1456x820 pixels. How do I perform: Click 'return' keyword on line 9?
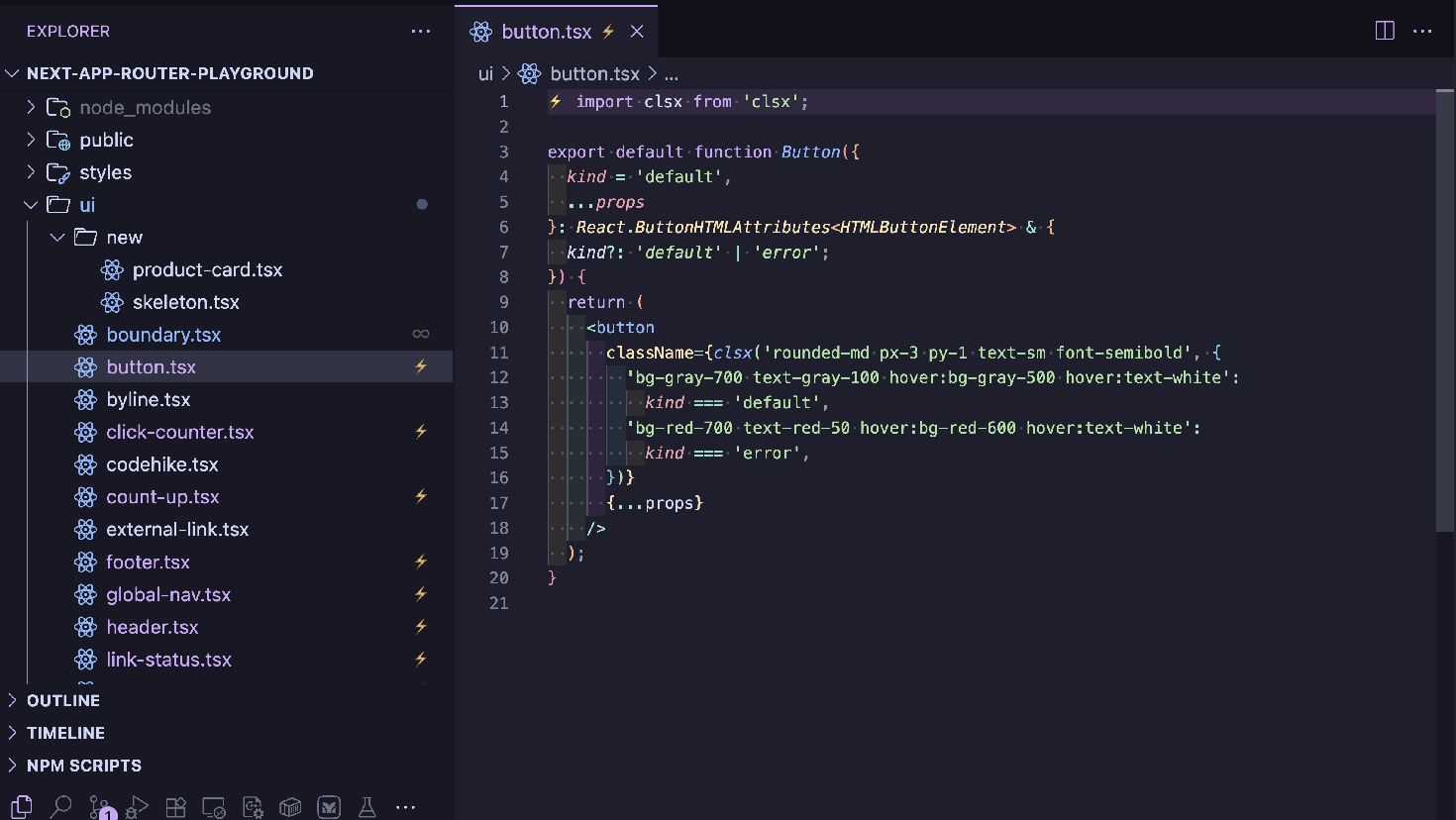click(x=596, y=303)
